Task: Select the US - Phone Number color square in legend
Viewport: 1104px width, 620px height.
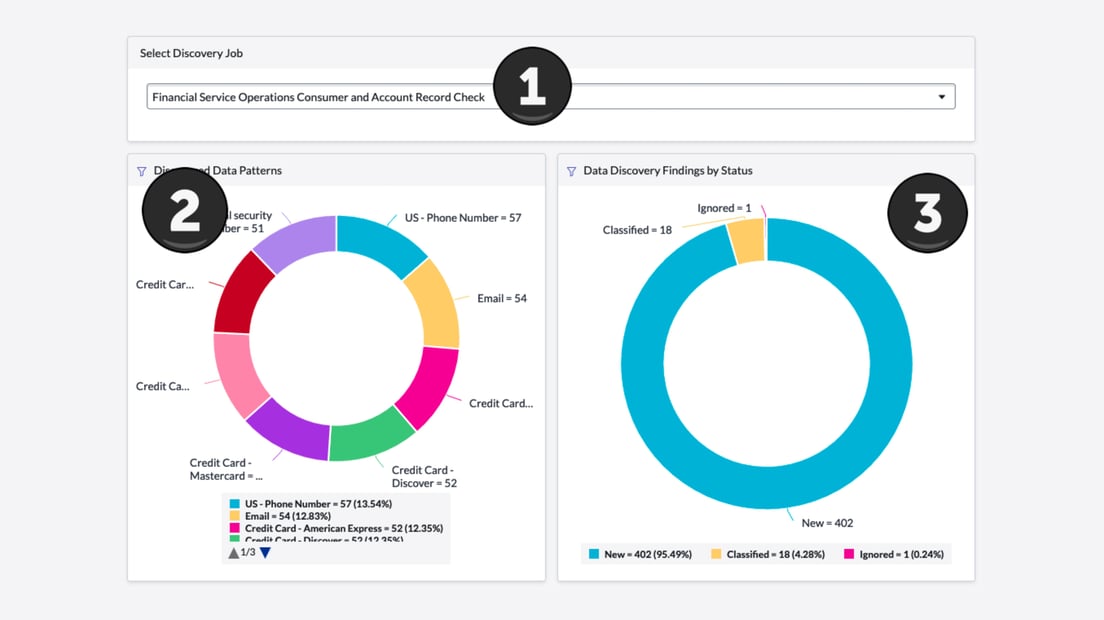Action: pos(234,503)
